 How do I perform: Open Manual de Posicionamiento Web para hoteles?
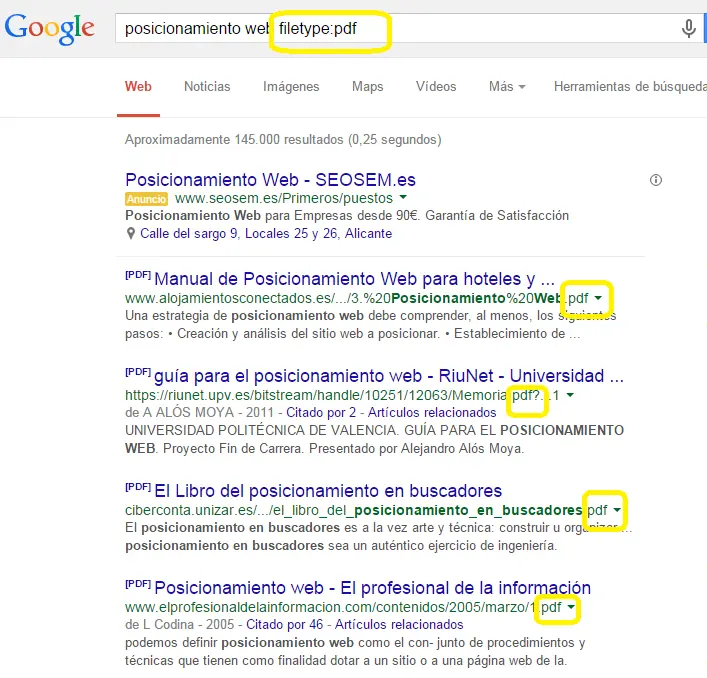(x=354, y=279)
